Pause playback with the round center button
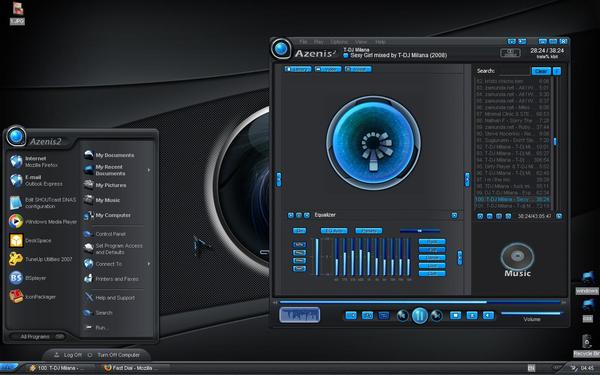The height and width of the screenshot is (375, 600). point(419,316)
